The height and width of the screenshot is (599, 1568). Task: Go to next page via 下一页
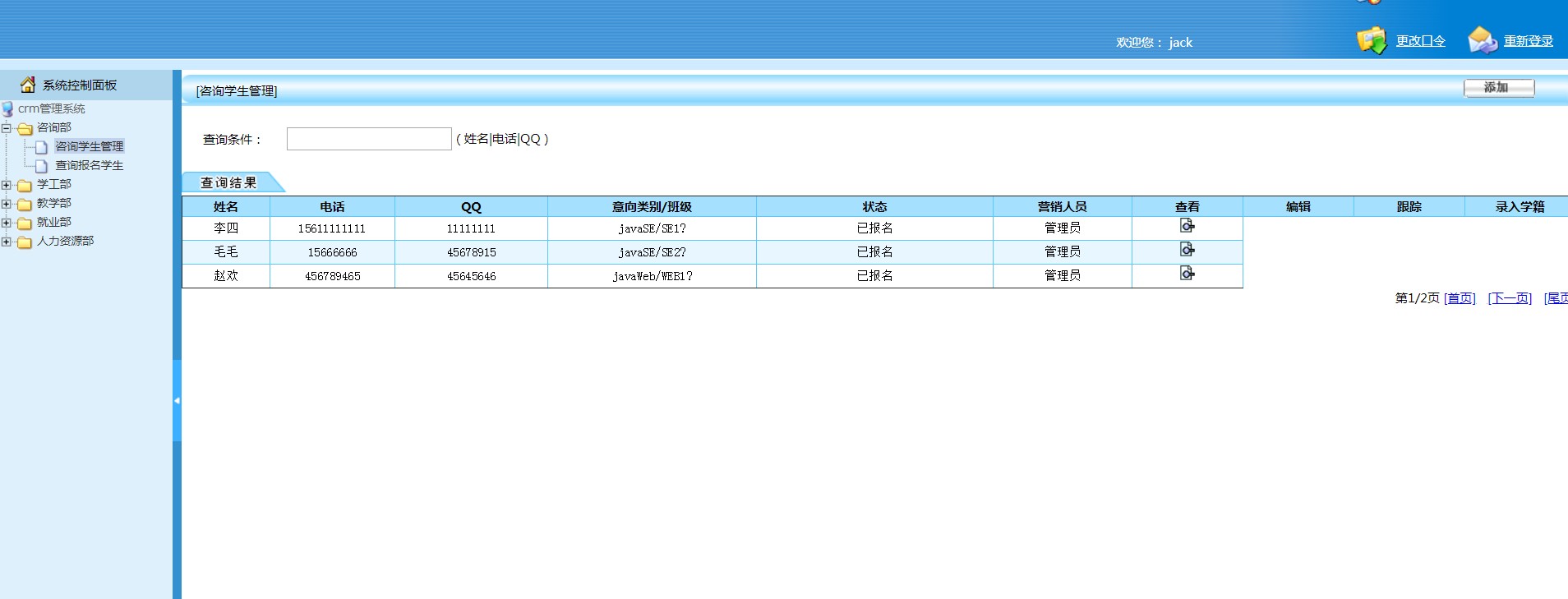[x=1510, y=298]
